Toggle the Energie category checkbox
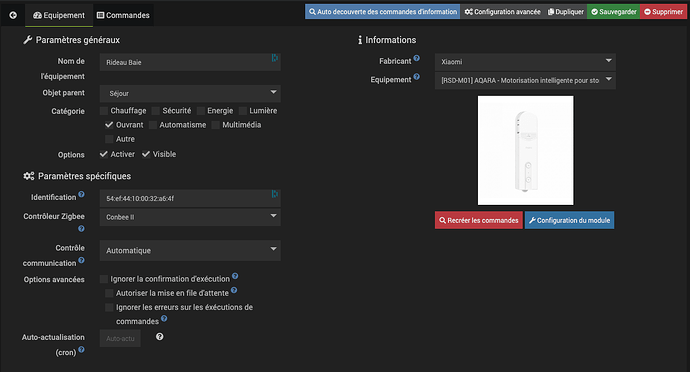690x372 pixels. coord(201,111)
